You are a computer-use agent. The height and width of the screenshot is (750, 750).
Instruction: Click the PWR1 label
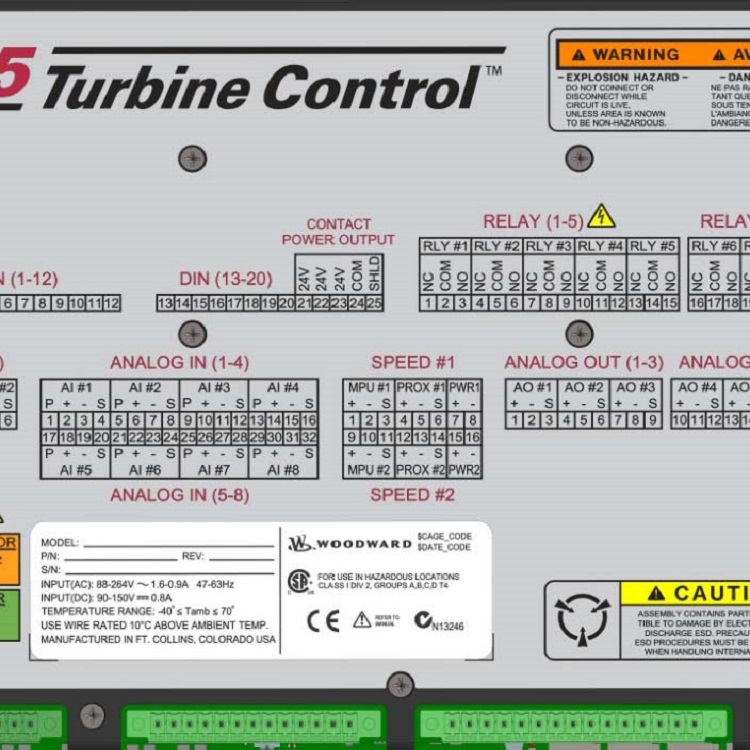[464, 387]
